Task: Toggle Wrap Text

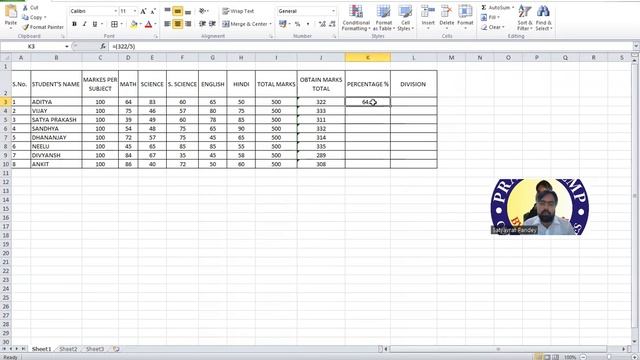Action: 238,11
